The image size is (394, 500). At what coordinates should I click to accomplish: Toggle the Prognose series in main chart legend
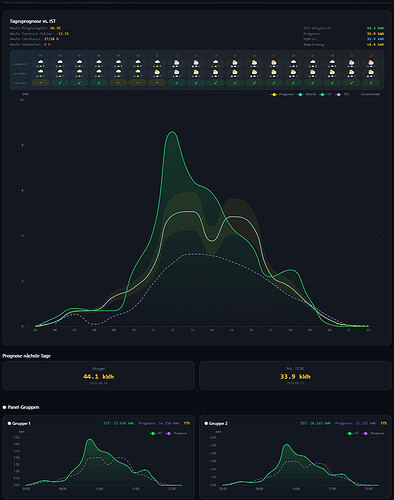282,94
